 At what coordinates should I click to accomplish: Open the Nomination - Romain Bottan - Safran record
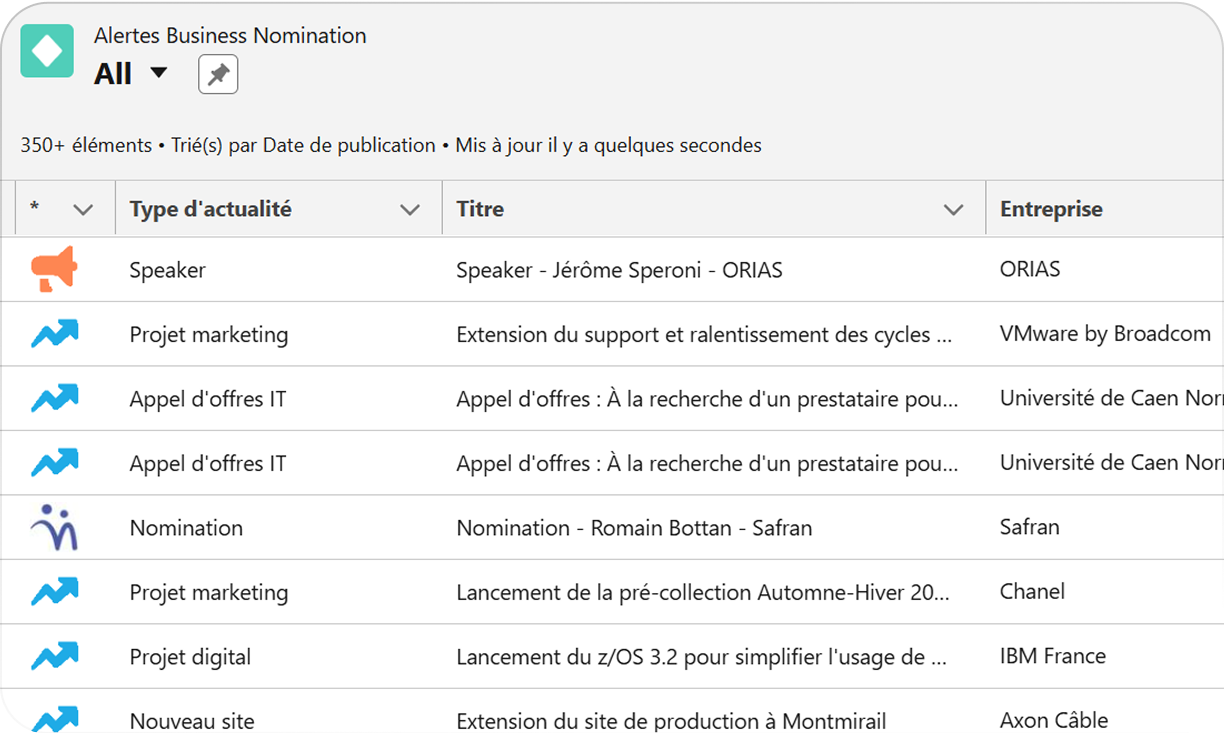coord(634,528)
